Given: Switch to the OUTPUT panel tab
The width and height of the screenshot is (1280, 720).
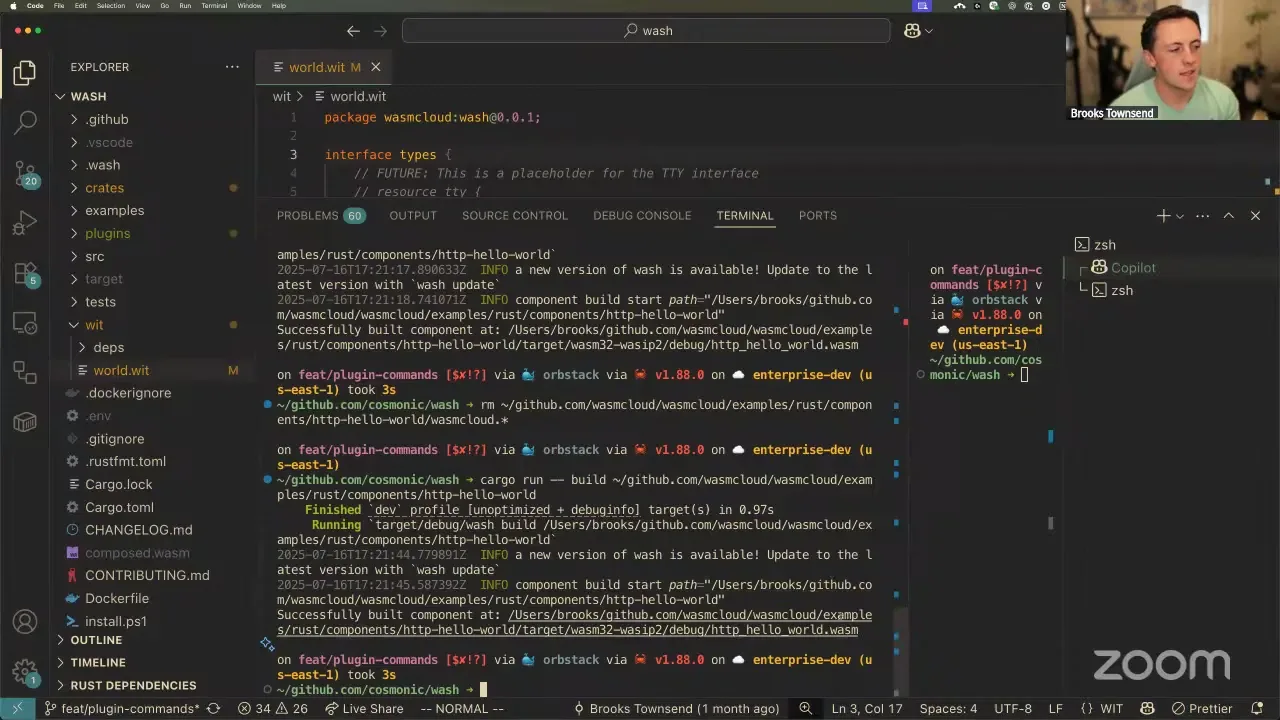Looking at the screenshot, I should pos(413,216).
